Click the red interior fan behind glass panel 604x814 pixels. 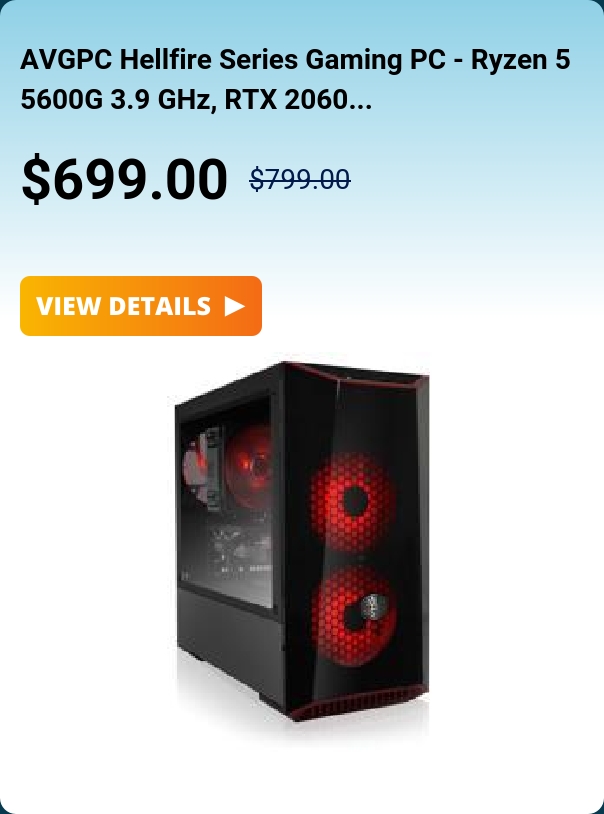coord(249,465)
